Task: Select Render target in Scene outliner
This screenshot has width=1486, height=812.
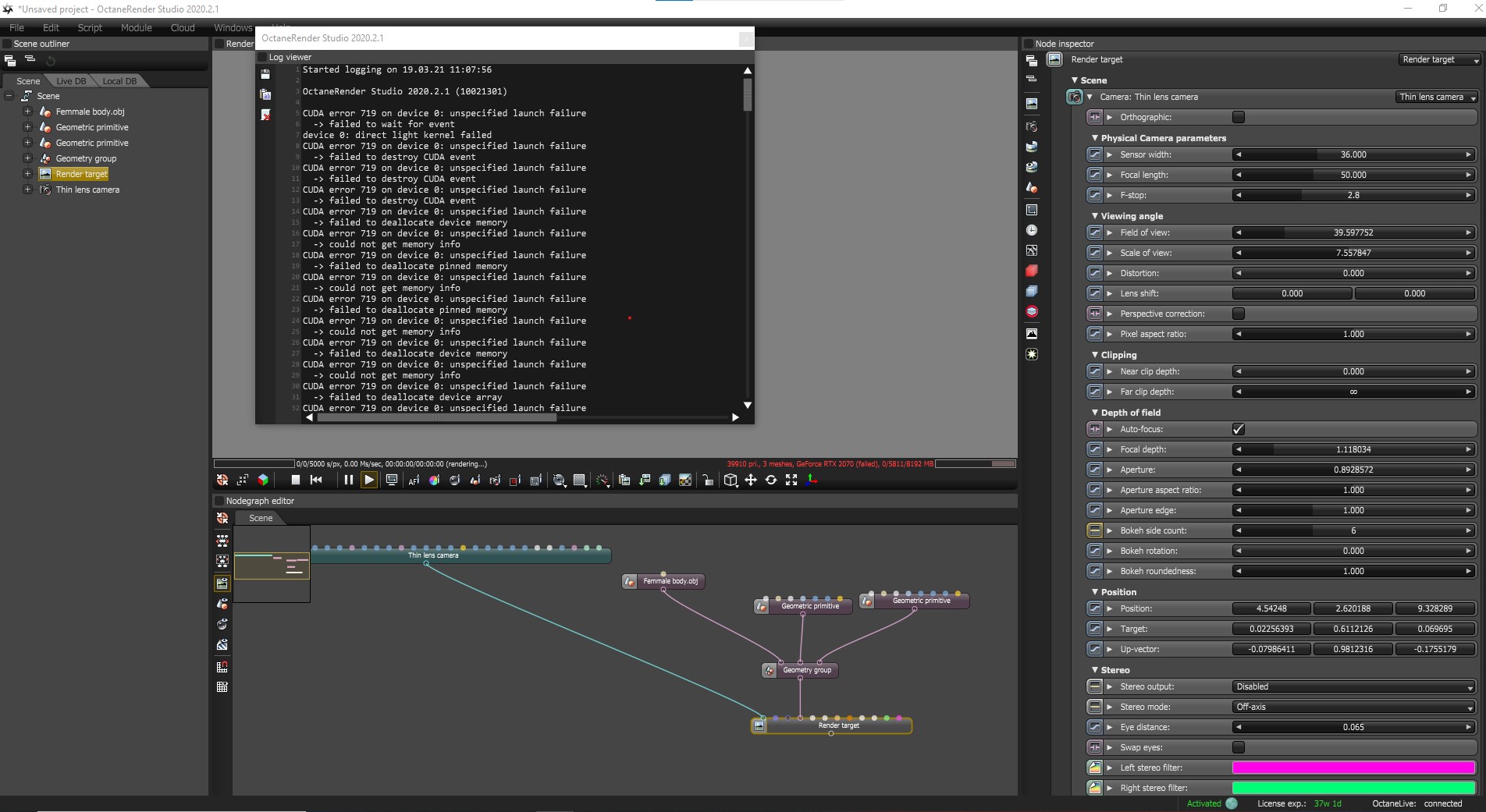Action: tap(81, 174)
